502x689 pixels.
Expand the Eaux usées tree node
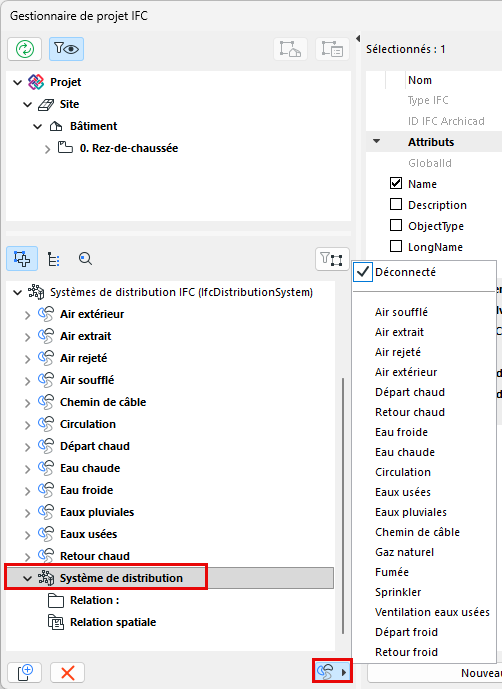point(27,535)
